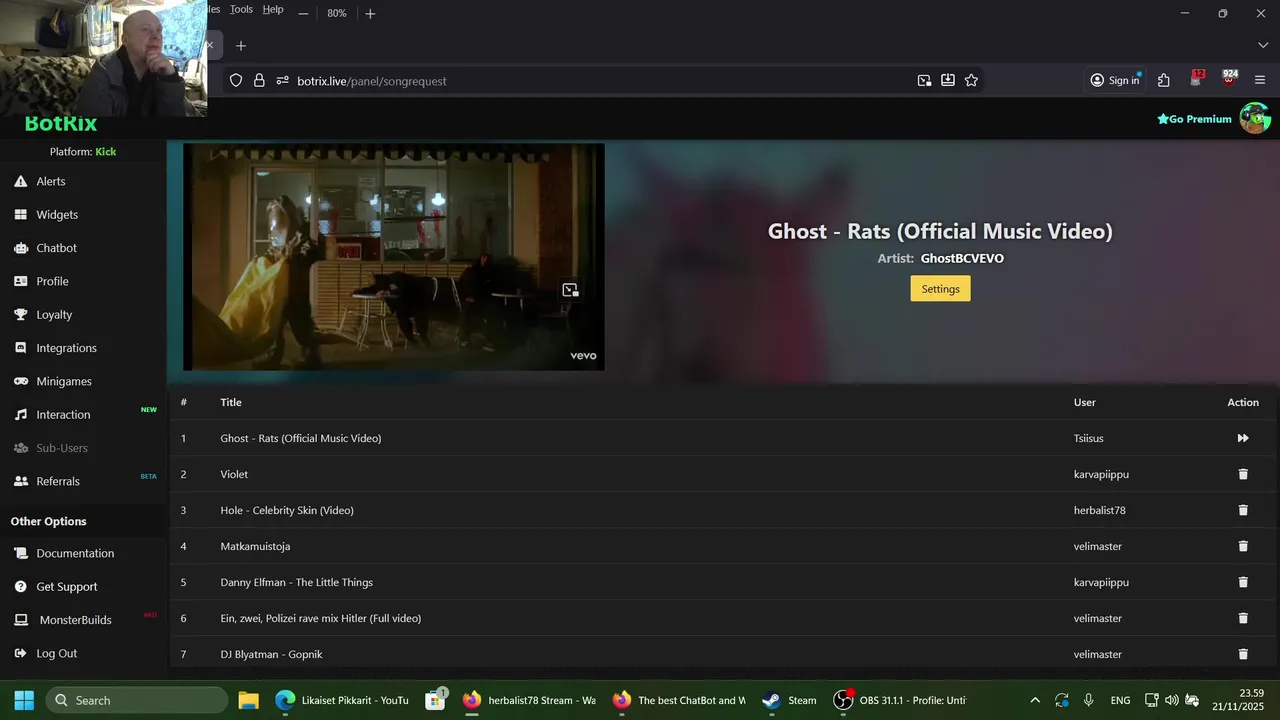This screenshot has height=720, width=1280.
Task: Click Go Premium link
Action: point(1194,119)
